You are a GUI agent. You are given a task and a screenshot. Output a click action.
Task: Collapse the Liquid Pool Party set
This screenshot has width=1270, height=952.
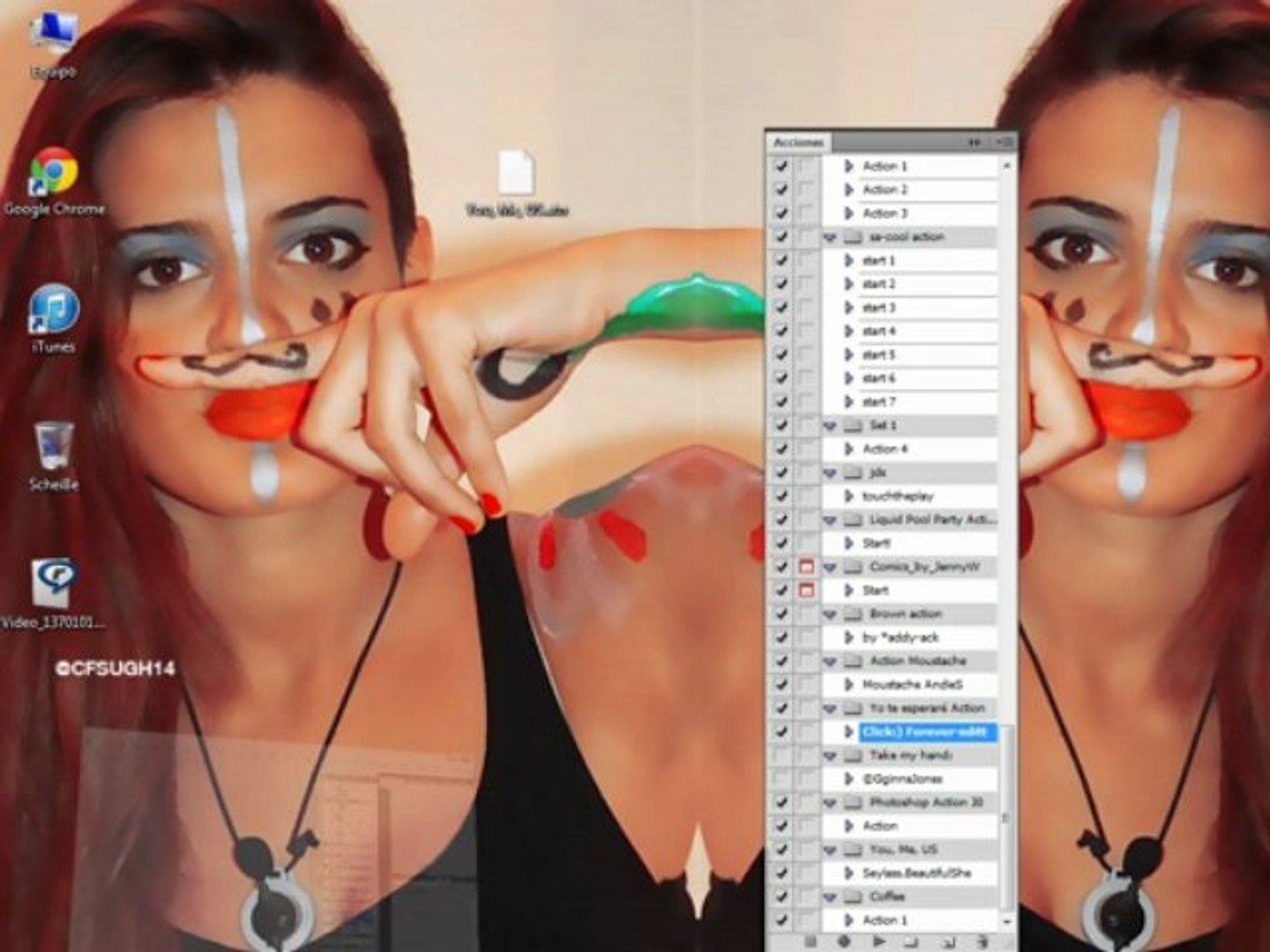[830, 520]
